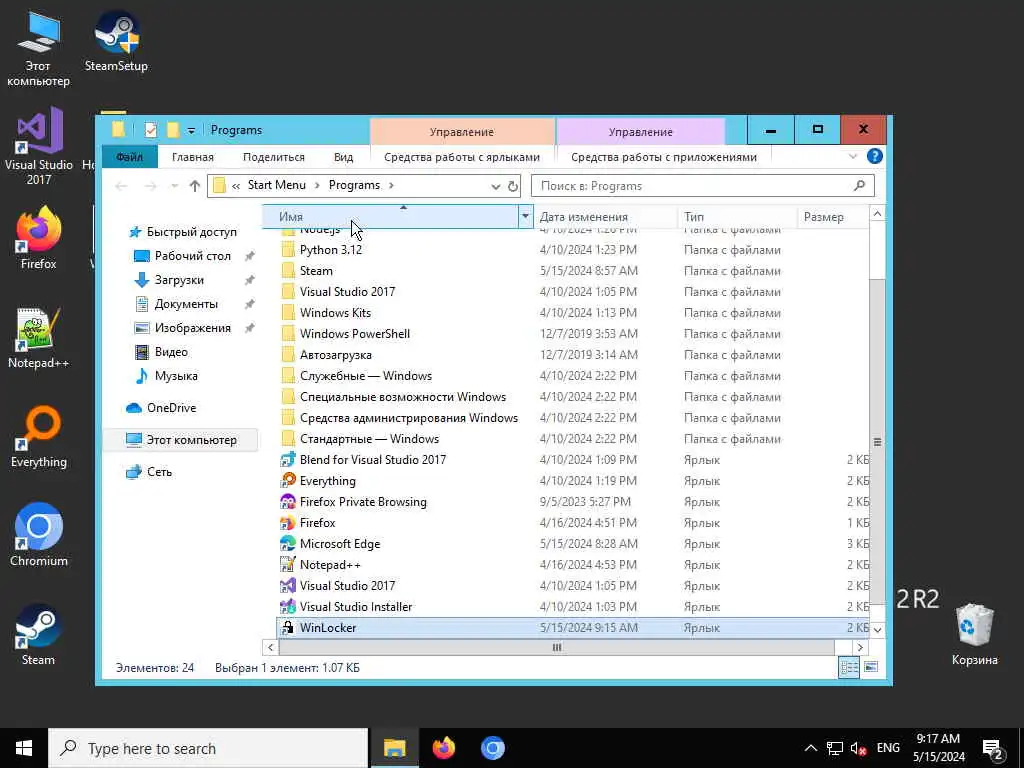Click the taskbar Type here to search box
Screen dimensions: 1024x768
coord(208,748)
